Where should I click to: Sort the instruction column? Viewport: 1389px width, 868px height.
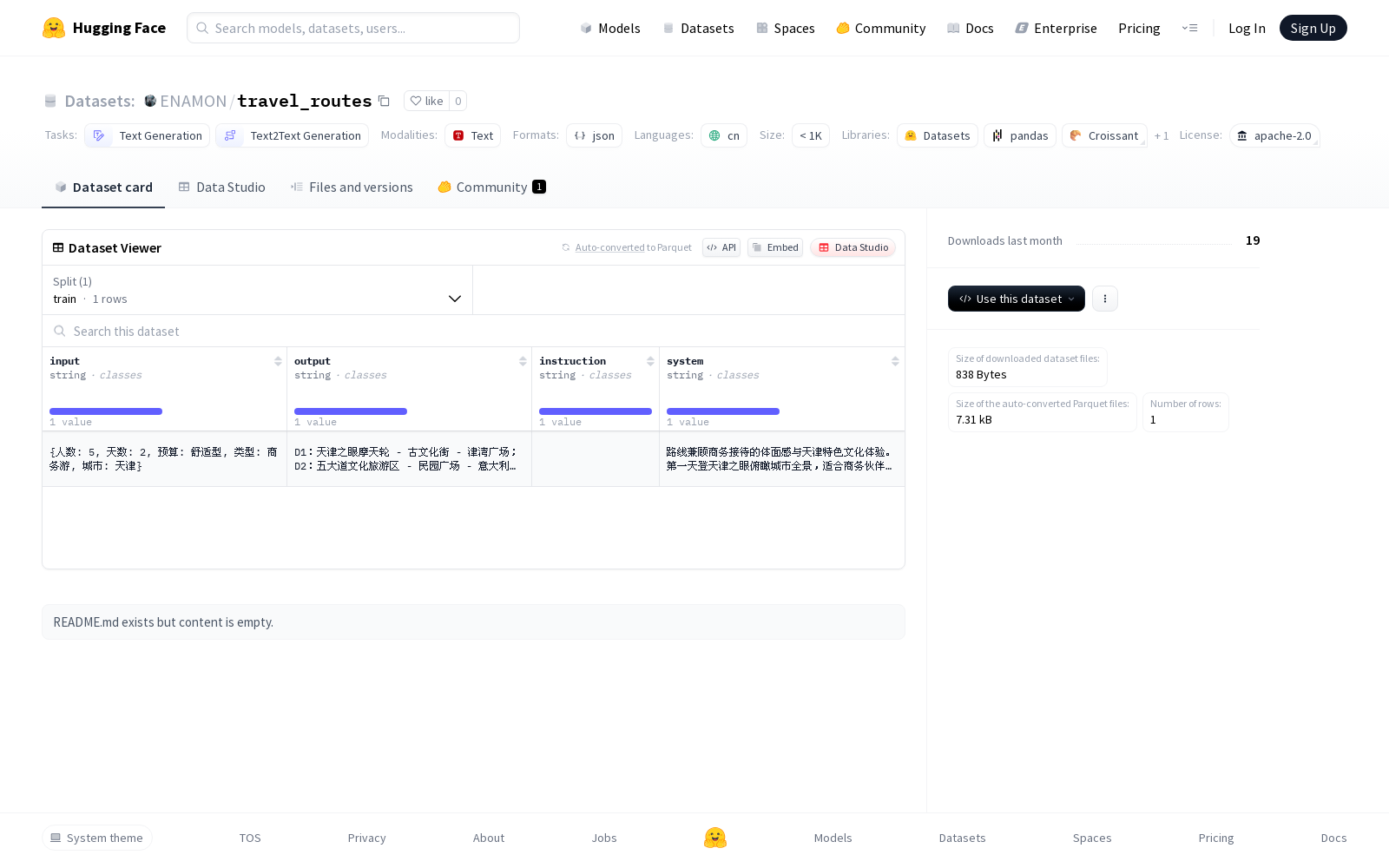tap(650, 361)
